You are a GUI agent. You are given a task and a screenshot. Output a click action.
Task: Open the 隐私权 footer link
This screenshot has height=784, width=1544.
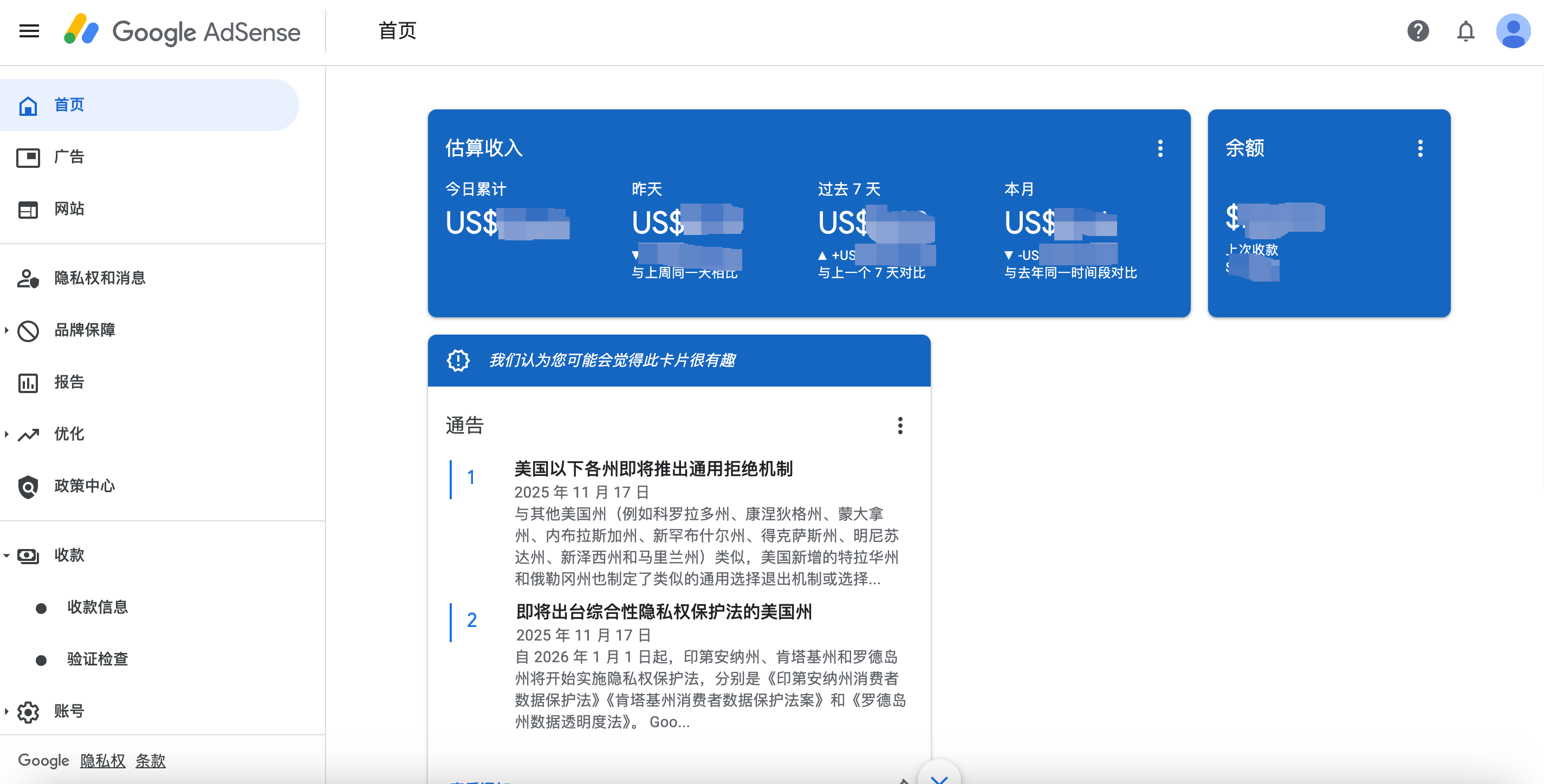(102, 761)
